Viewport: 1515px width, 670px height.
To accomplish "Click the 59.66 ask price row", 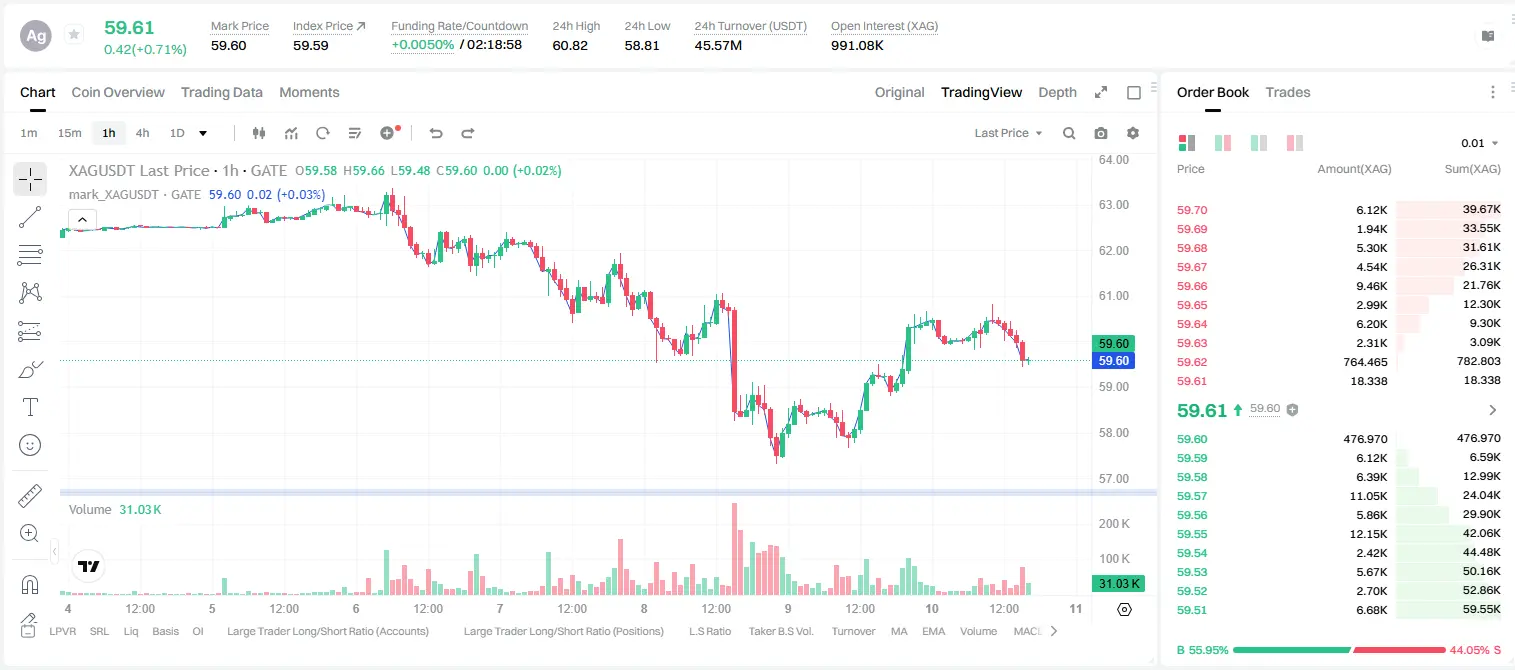I will click(x=1338, y=286).
